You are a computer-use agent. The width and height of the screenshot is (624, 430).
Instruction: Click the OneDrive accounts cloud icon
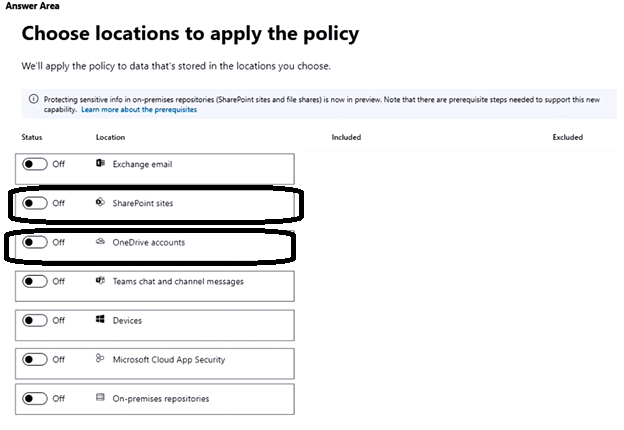click(x=100, y=242)
